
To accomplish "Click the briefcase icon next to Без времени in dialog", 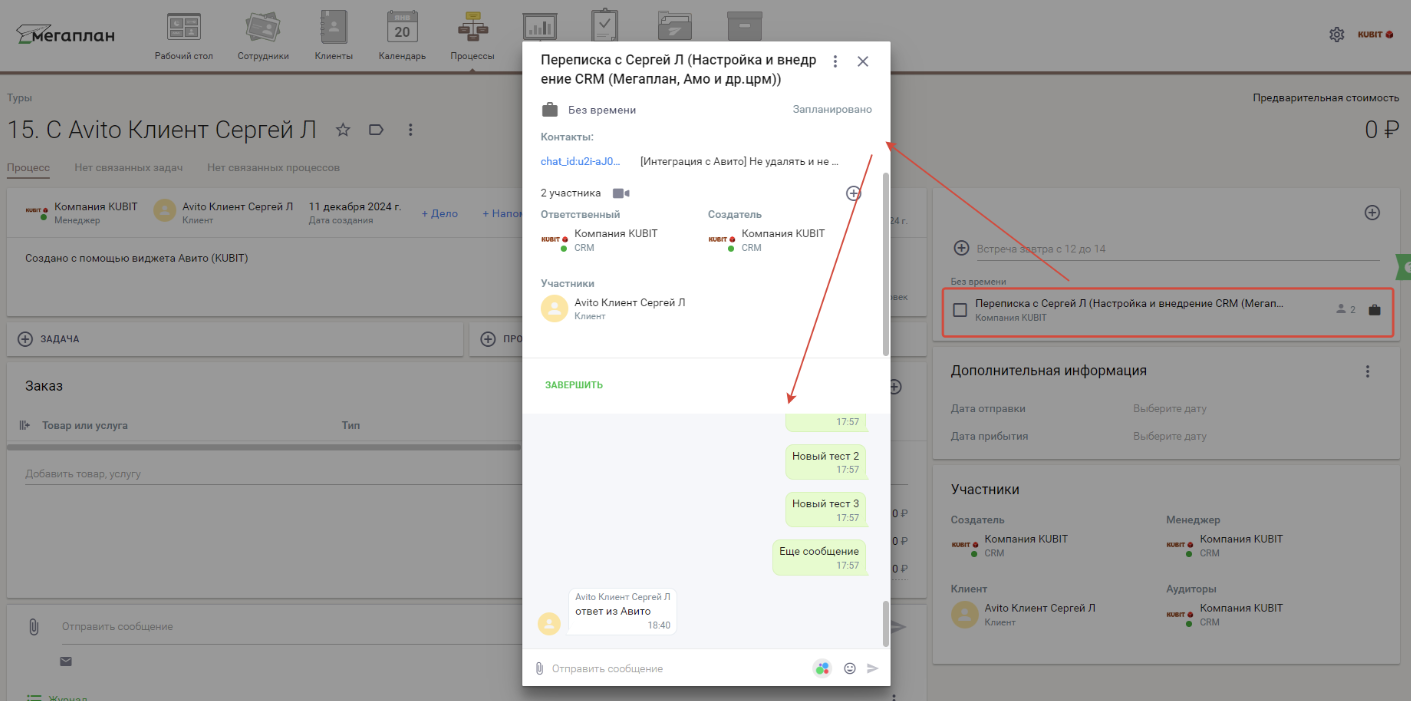I will pyautogui.click(x=549, y=110).
